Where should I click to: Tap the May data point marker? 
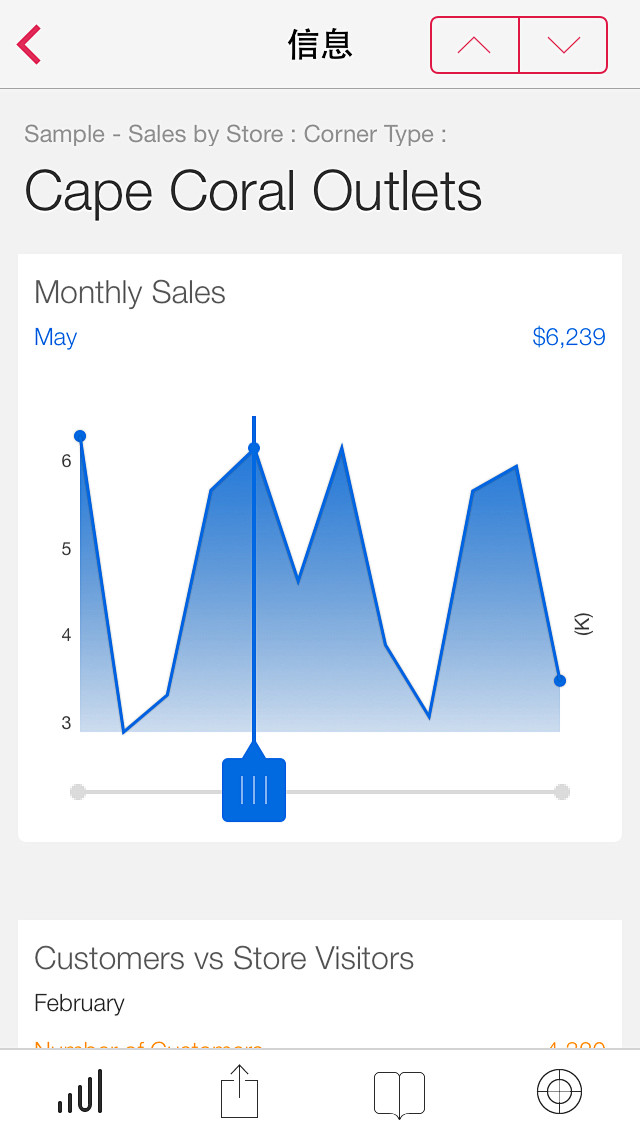click(x=254, y=448)
